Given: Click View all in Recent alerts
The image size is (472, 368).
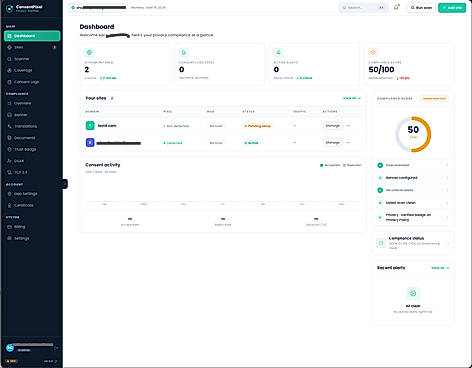Looking at the screenshot, I should pyautogui.click(x=440, y=268).
